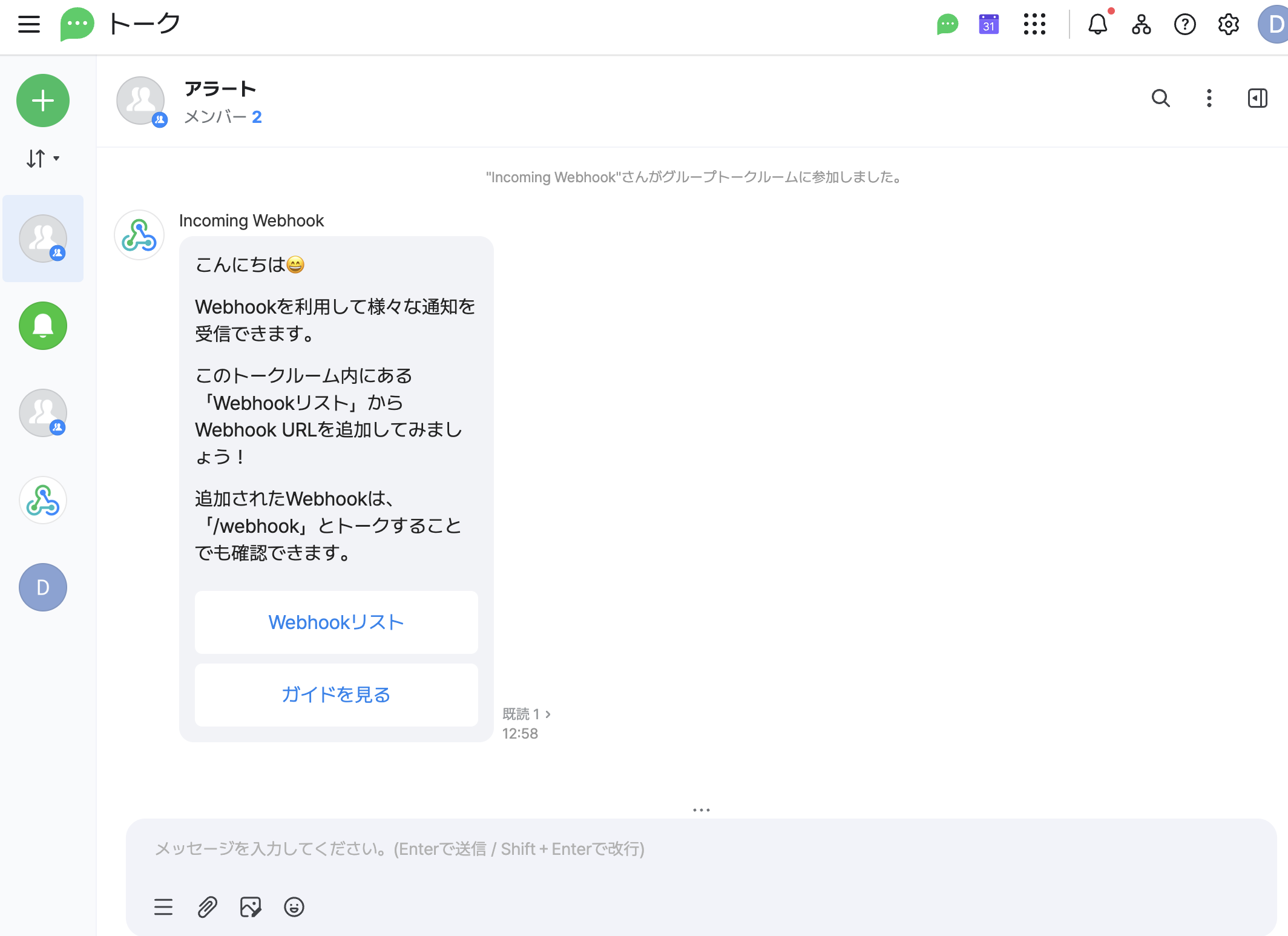The image size is (1288, 936).
Task: Open the notifications bell
Action: point(1097,25)
